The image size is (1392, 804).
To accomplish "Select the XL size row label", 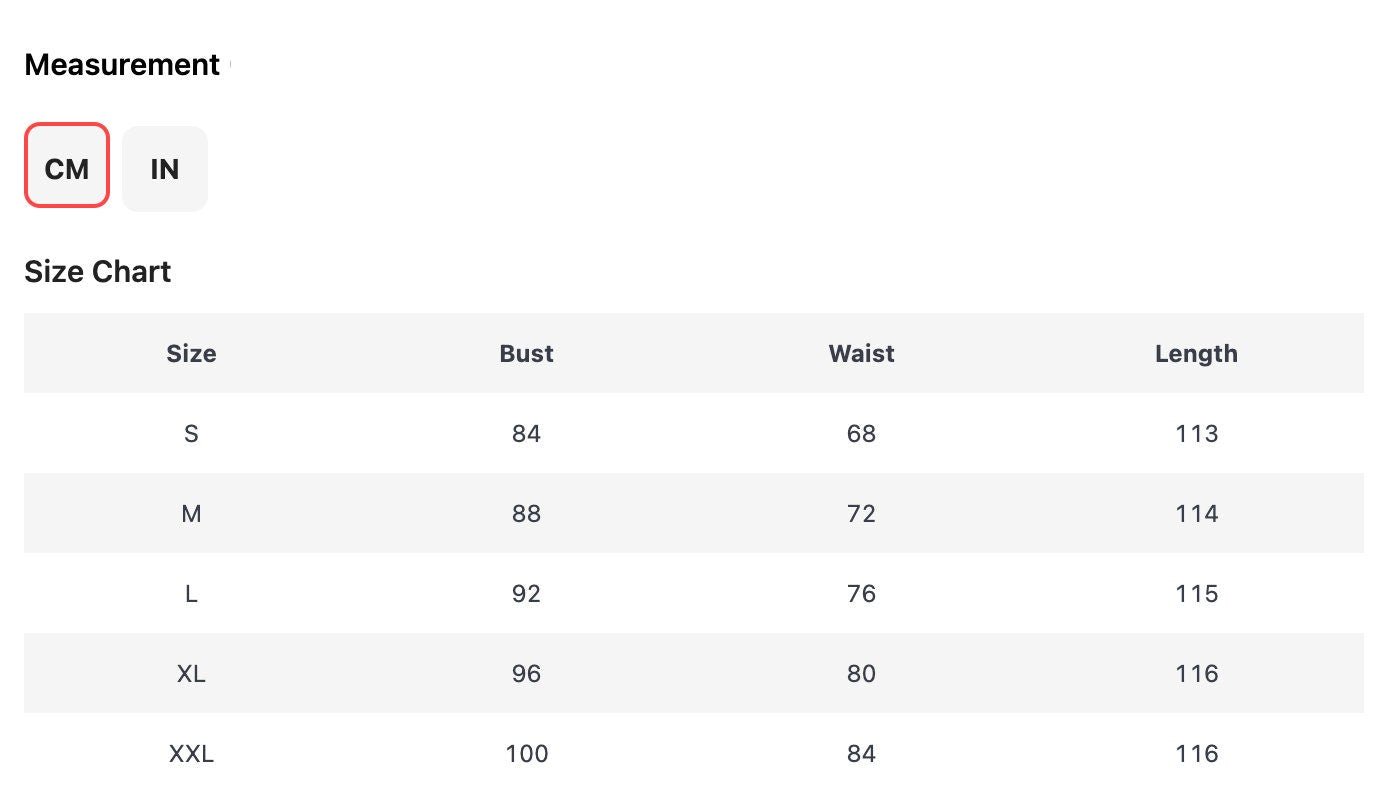I will click(x=191, y=673).
